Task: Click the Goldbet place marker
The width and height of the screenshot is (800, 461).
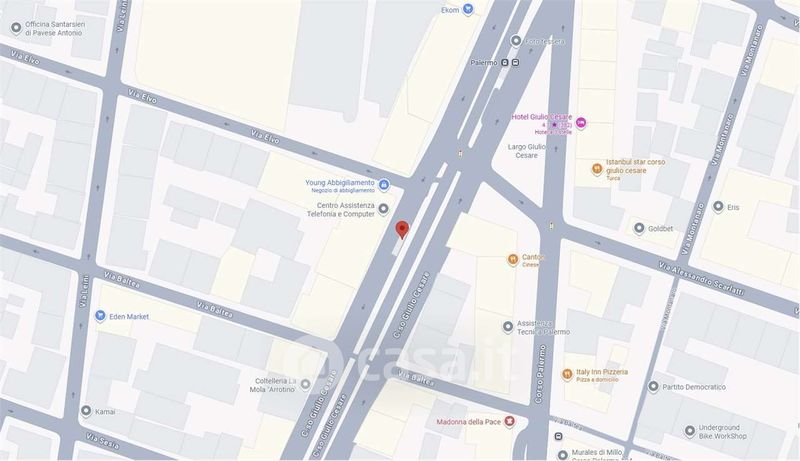Action: coord(639,228)
